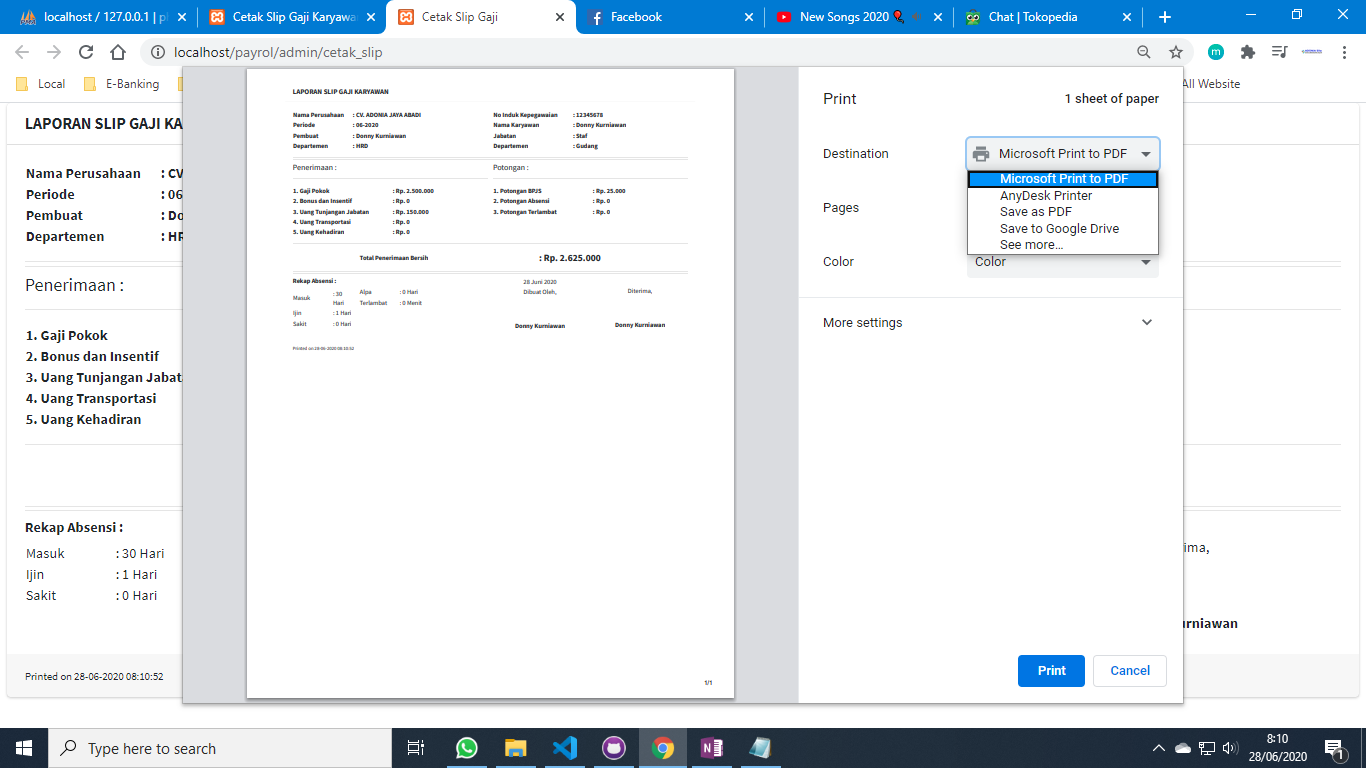This screenshot has width=1366, height=768.
Task: Open the Destination dropdown
Action: 1062,154
